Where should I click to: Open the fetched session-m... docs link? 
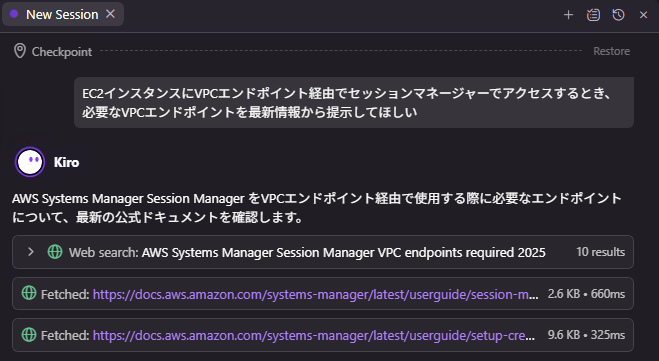click(315, 294)
